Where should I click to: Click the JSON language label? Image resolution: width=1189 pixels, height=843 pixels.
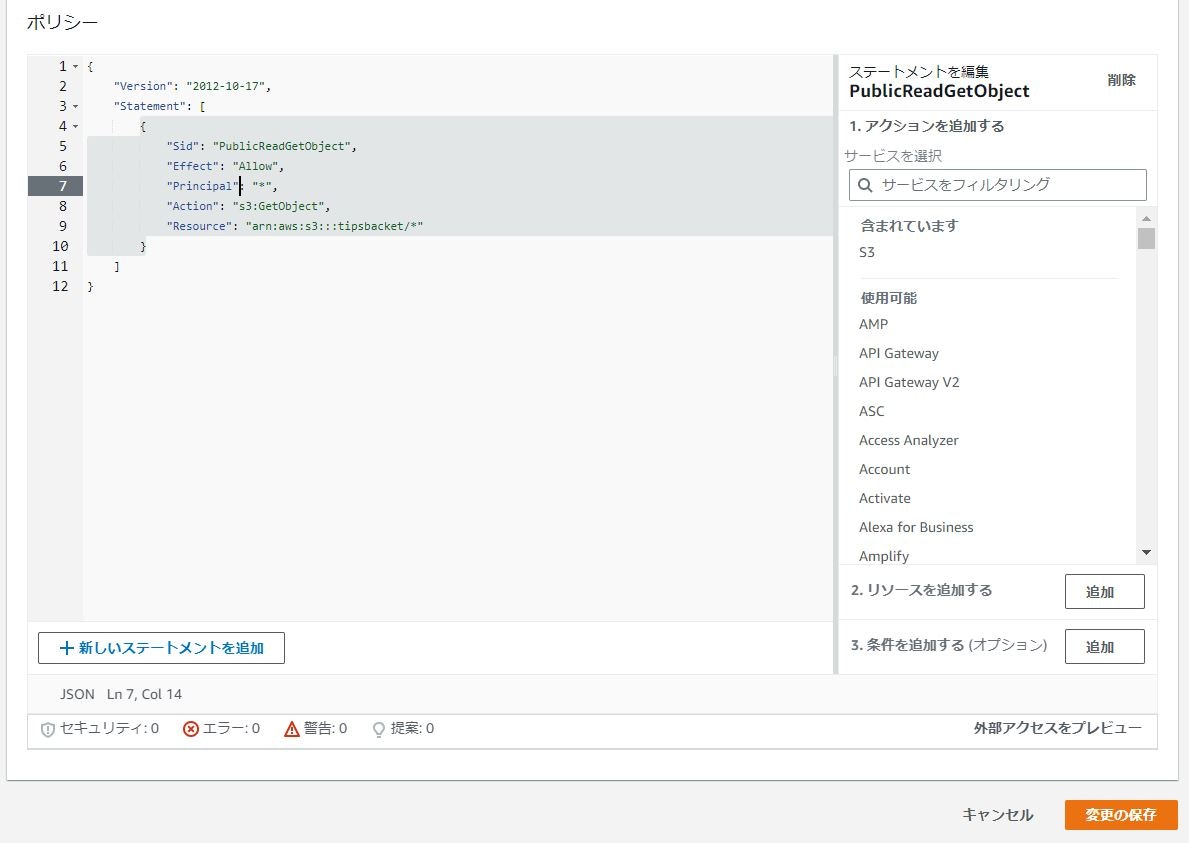77,694
